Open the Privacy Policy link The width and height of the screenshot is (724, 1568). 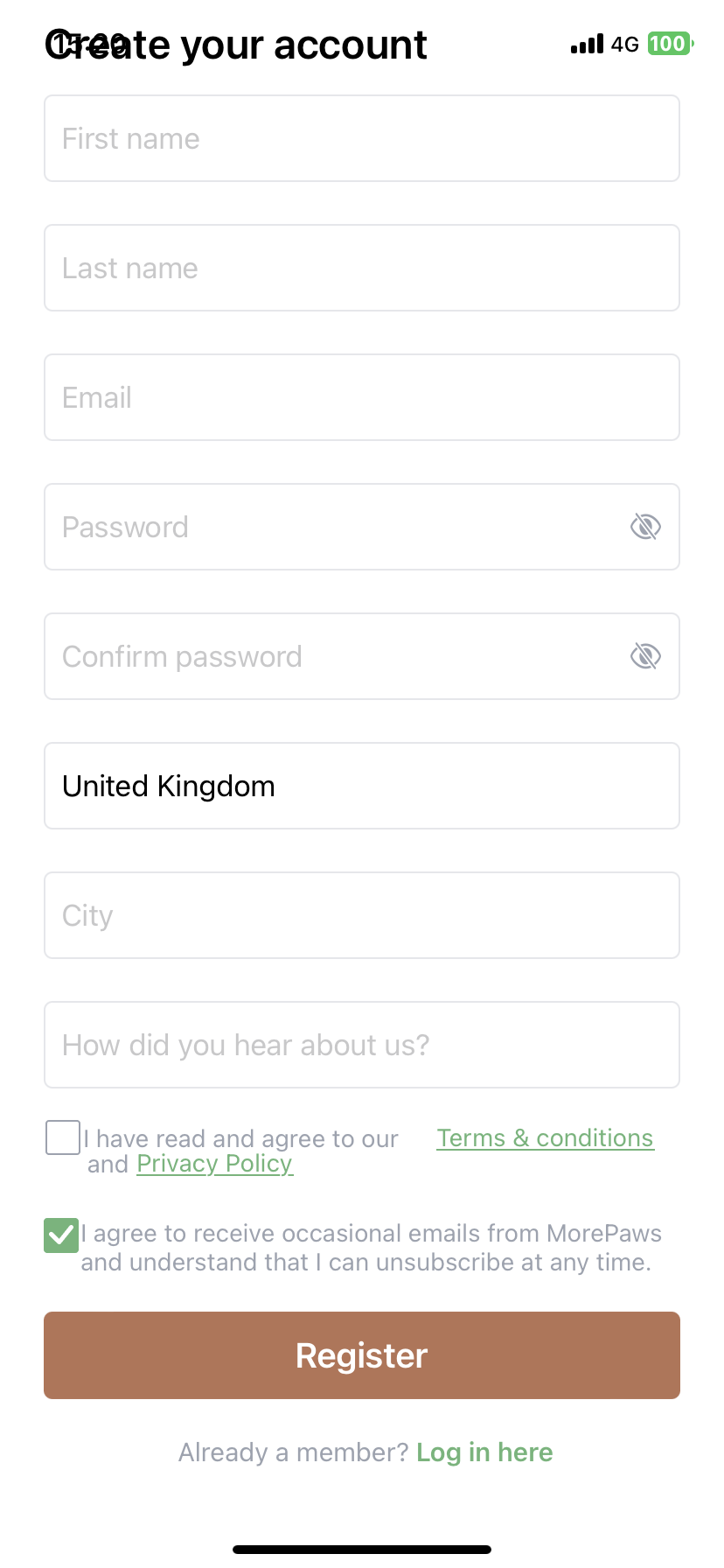[214, 1164]
